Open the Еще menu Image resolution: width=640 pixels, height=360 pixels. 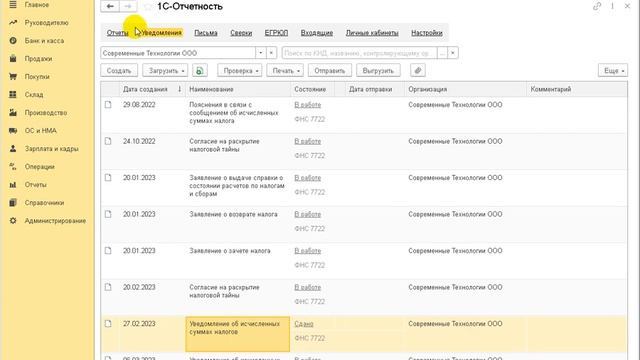[613, 71]
